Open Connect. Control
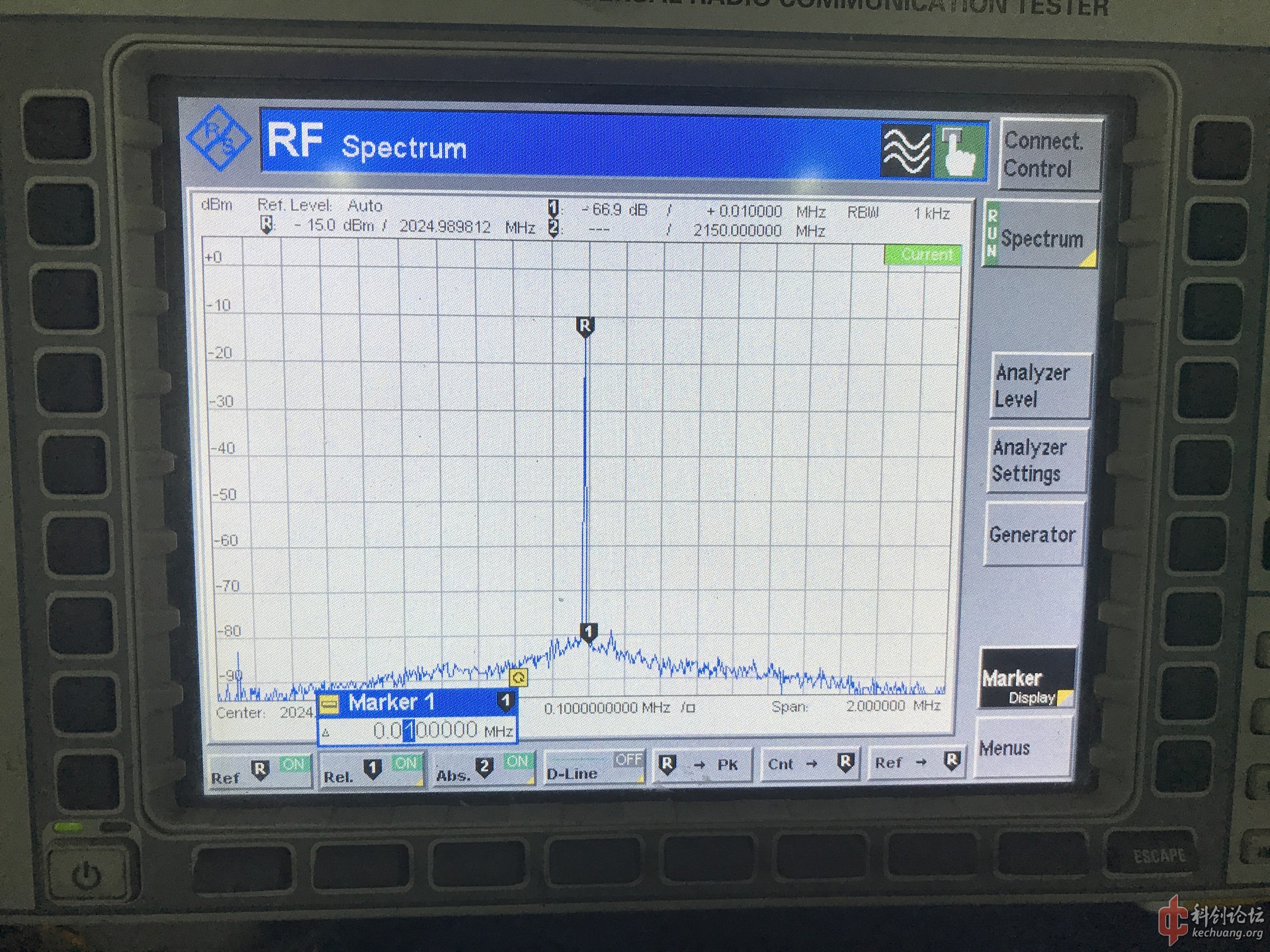 (1050, 154)
